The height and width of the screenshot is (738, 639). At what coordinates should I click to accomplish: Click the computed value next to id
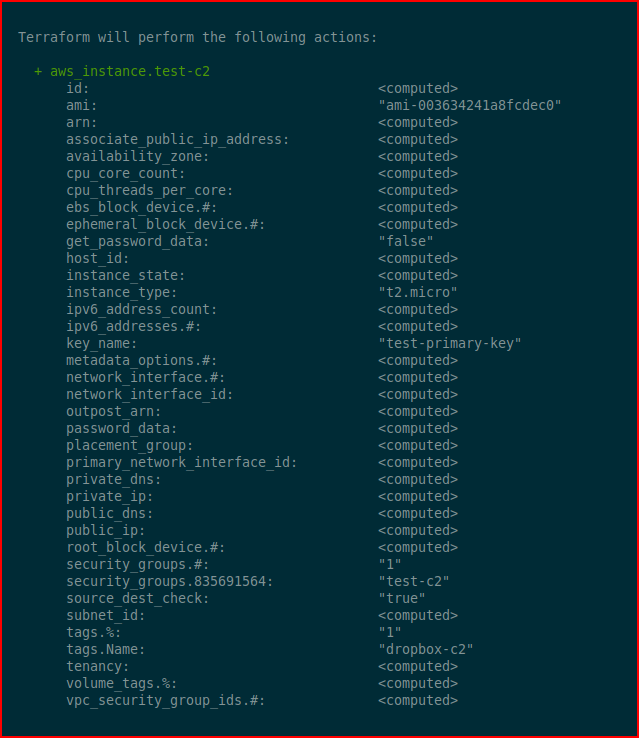click(418, 88)
